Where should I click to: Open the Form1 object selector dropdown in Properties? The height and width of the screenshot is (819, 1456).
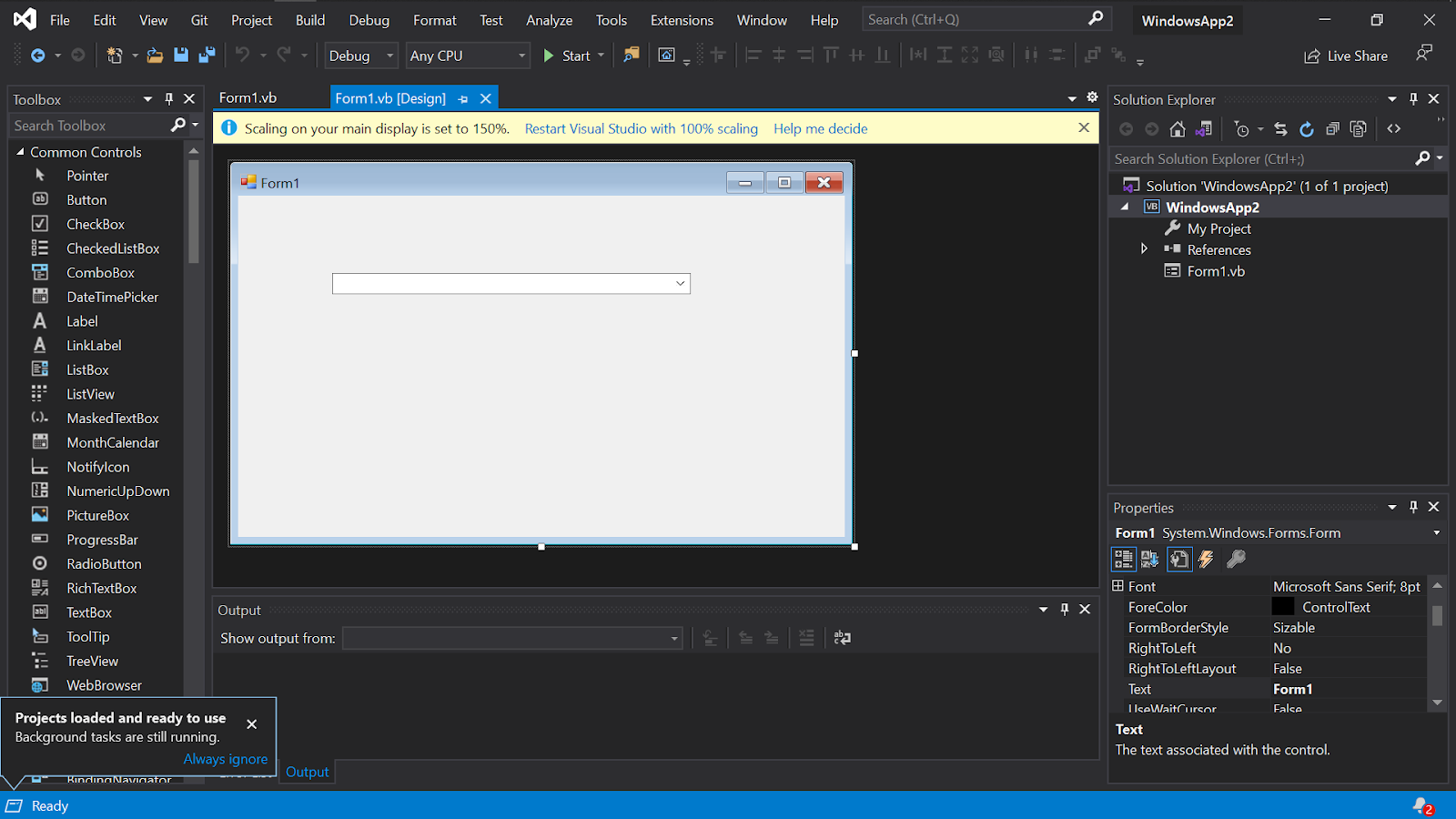click(1437, 533)
